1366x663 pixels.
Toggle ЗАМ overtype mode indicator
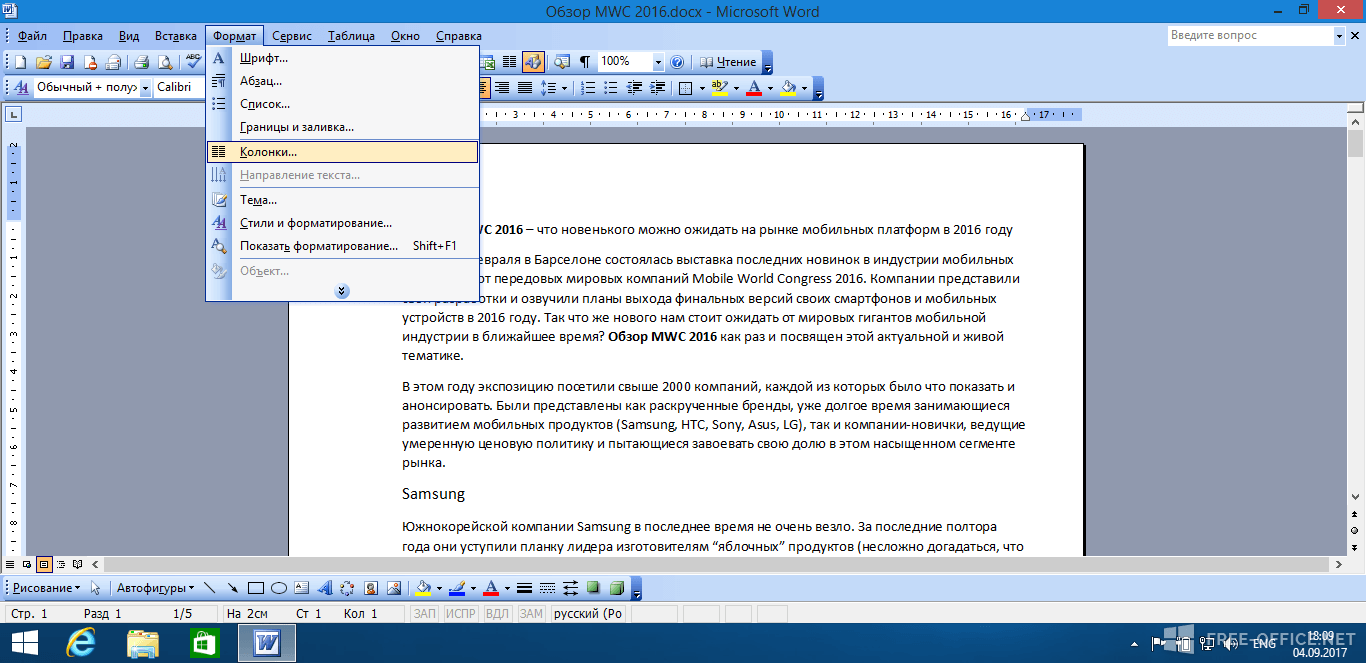[532, 614]
